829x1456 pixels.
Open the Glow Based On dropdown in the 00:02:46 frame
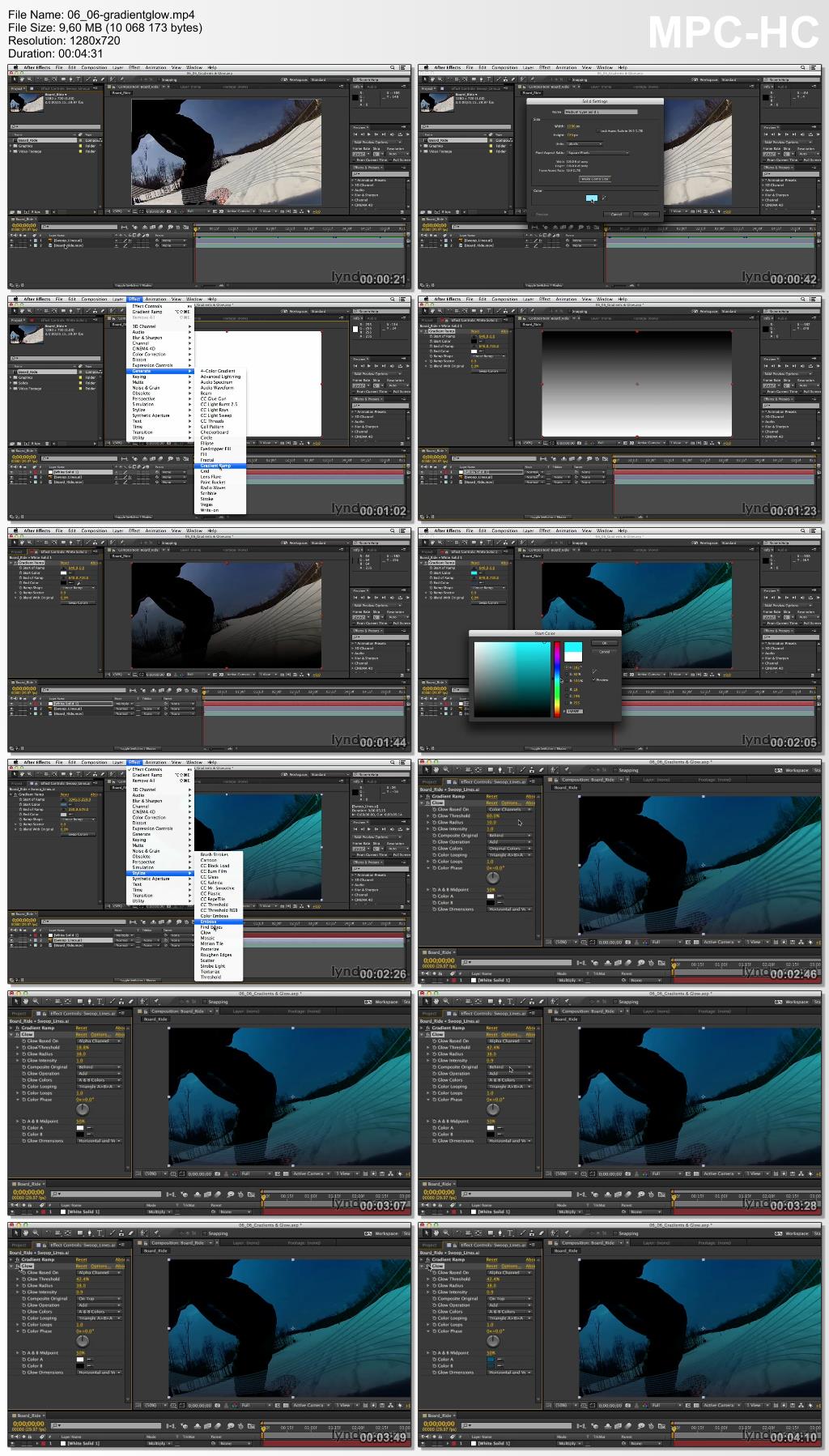click(x=509, y=809)
